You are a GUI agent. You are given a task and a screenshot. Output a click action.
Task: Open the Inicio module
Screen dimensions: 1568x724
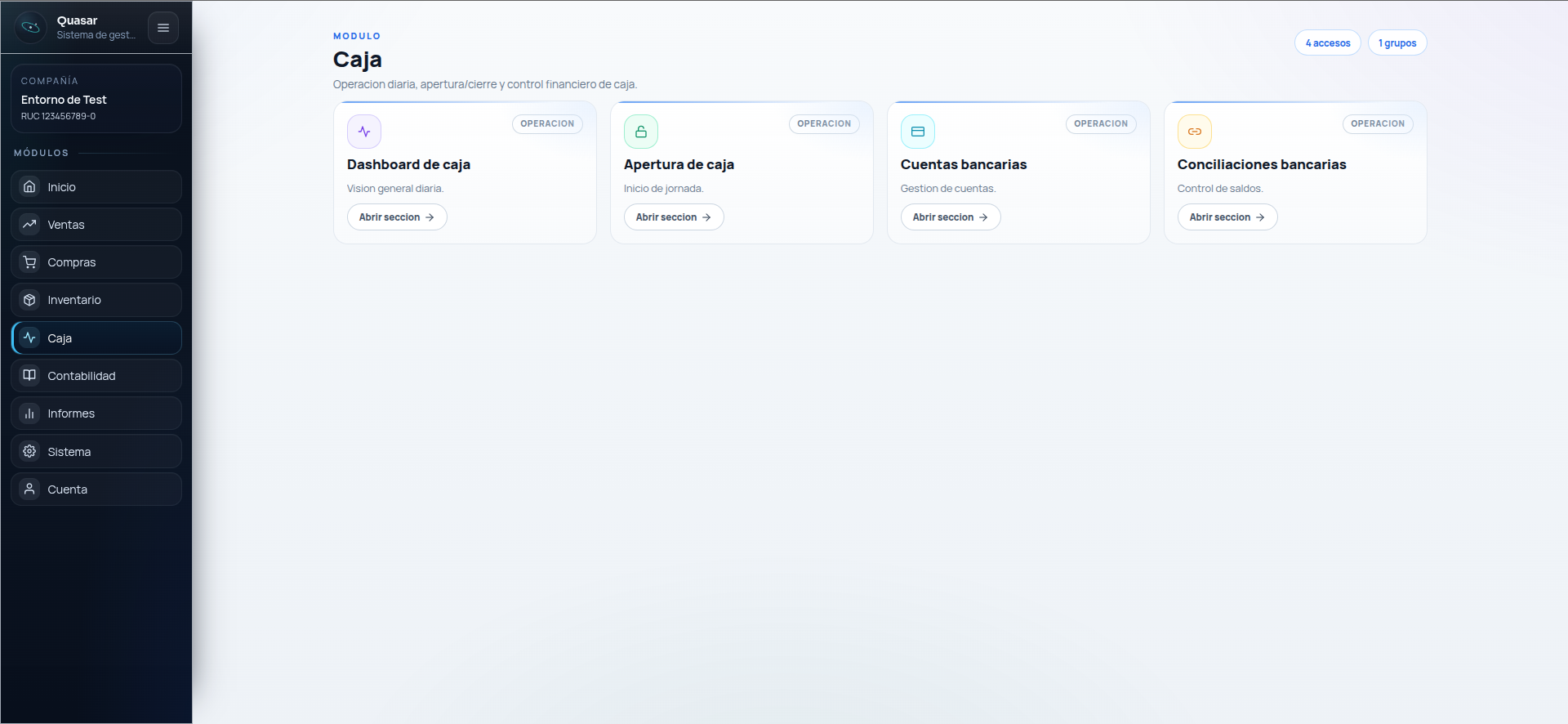[x=96, y=187]
